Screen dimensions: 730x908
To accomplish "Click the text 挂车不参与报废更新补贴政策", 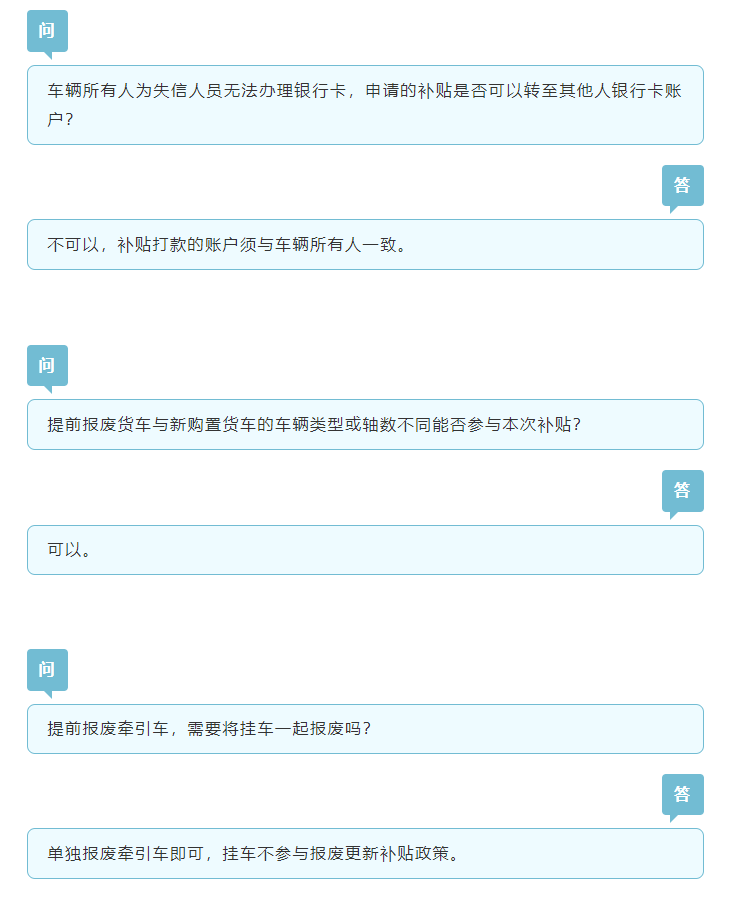I will (336, 854).
